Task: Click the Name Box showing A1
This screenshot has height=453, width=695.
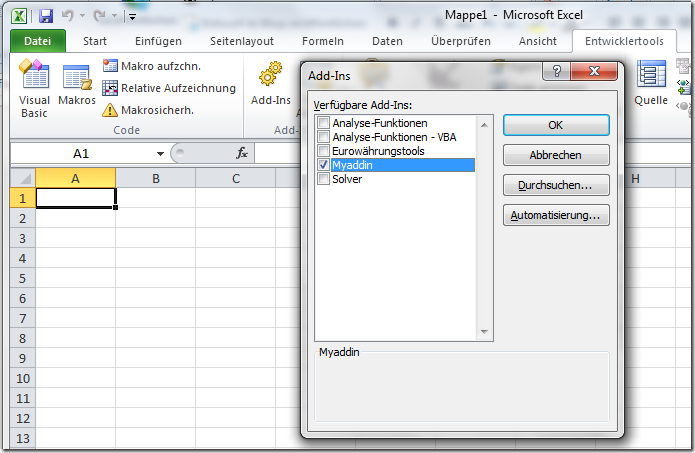Action: point(82,154)
